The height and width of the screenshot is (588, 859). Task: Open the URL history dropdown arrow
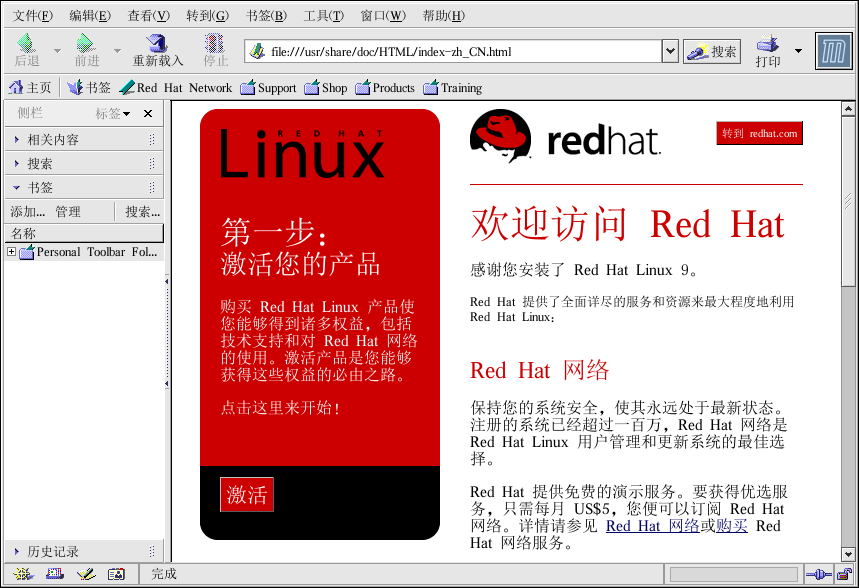(x=670, y=51)
